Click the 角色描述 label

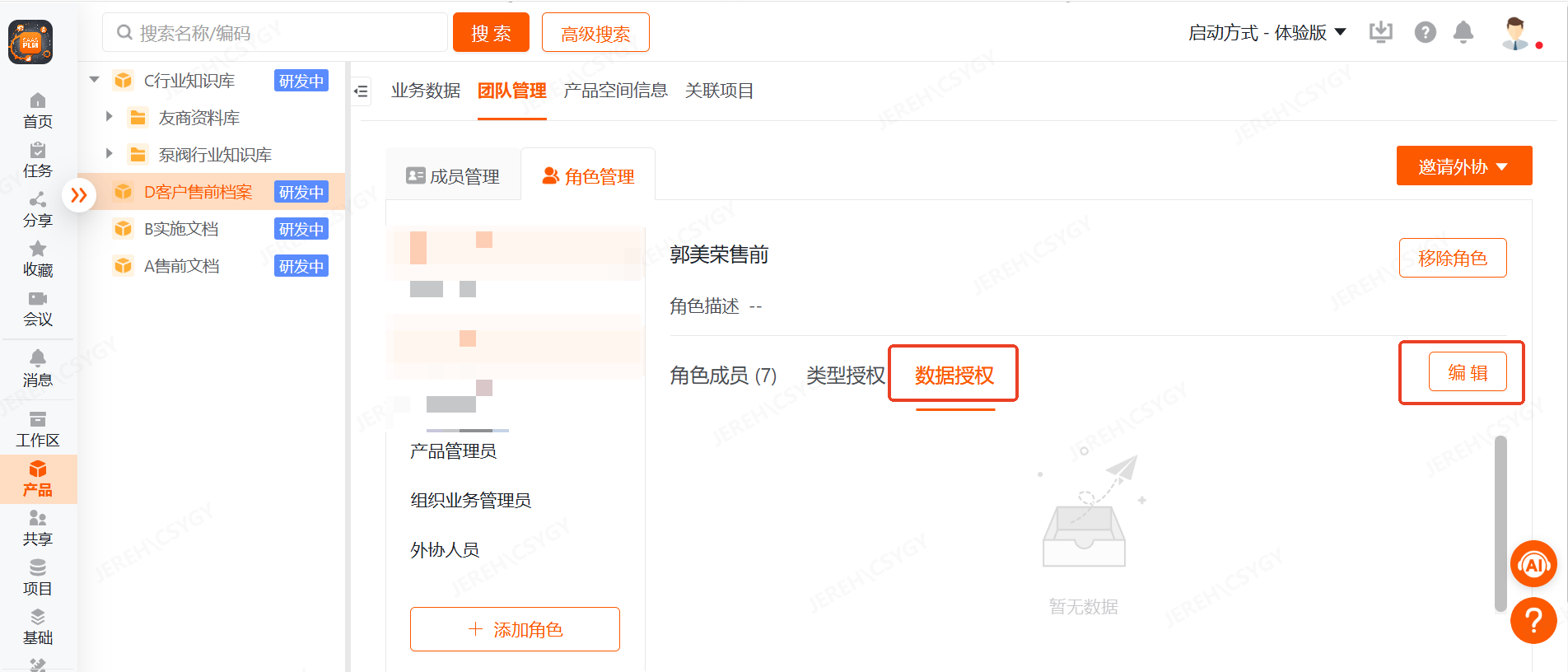(704, 306)
